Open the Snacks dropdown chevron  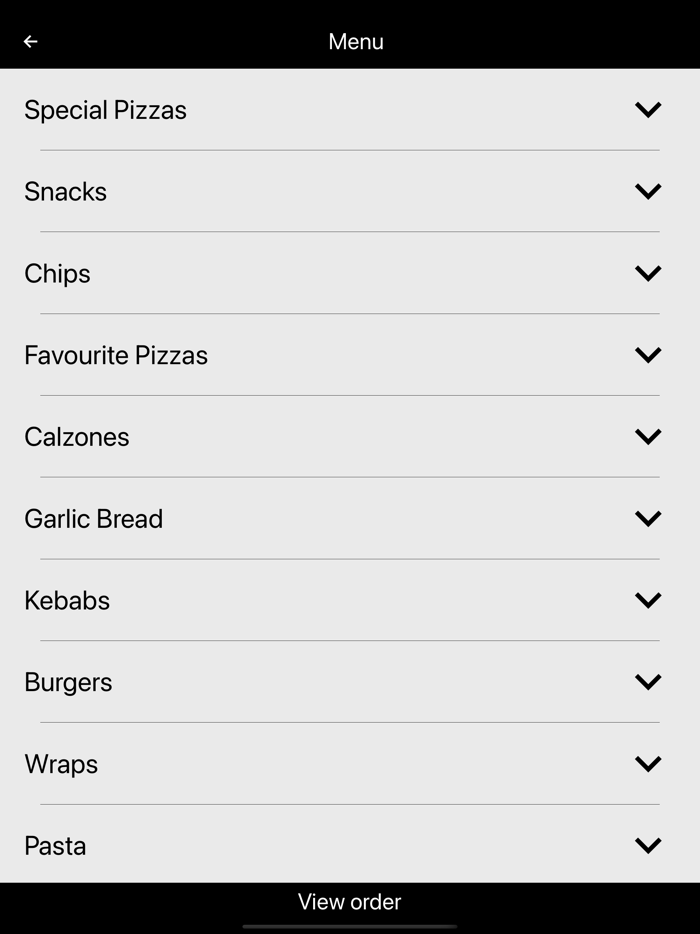647,191
